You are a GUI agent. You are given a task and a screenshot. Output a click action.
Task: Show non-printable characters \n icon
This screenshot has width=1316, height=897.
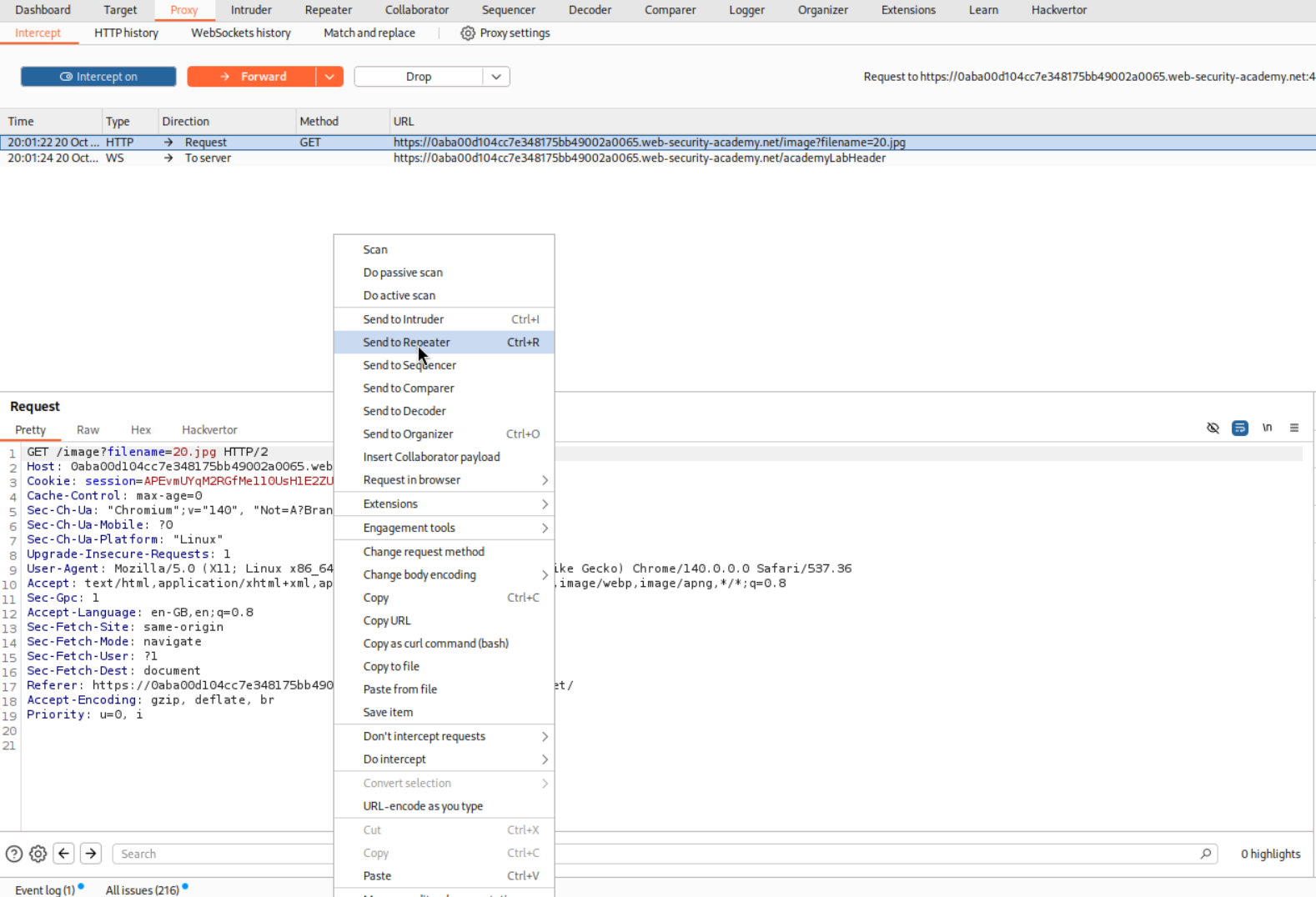(1267, 428)
